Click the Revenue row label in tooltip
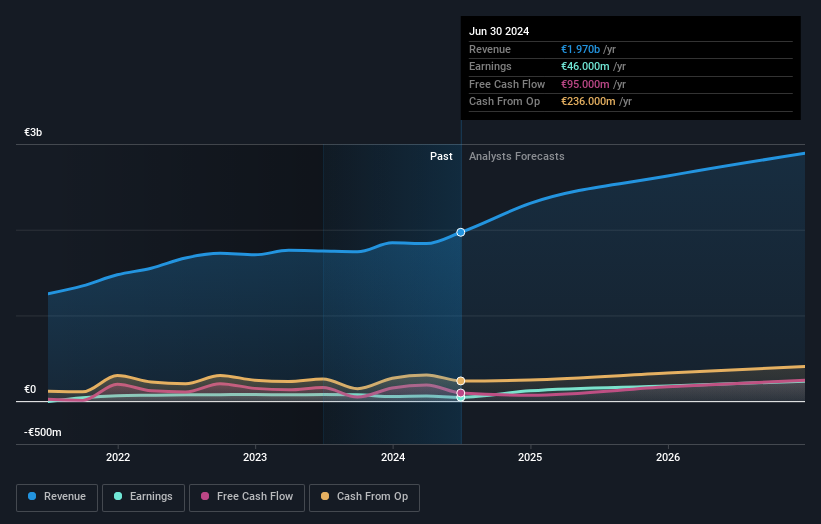 coord(490,49)
